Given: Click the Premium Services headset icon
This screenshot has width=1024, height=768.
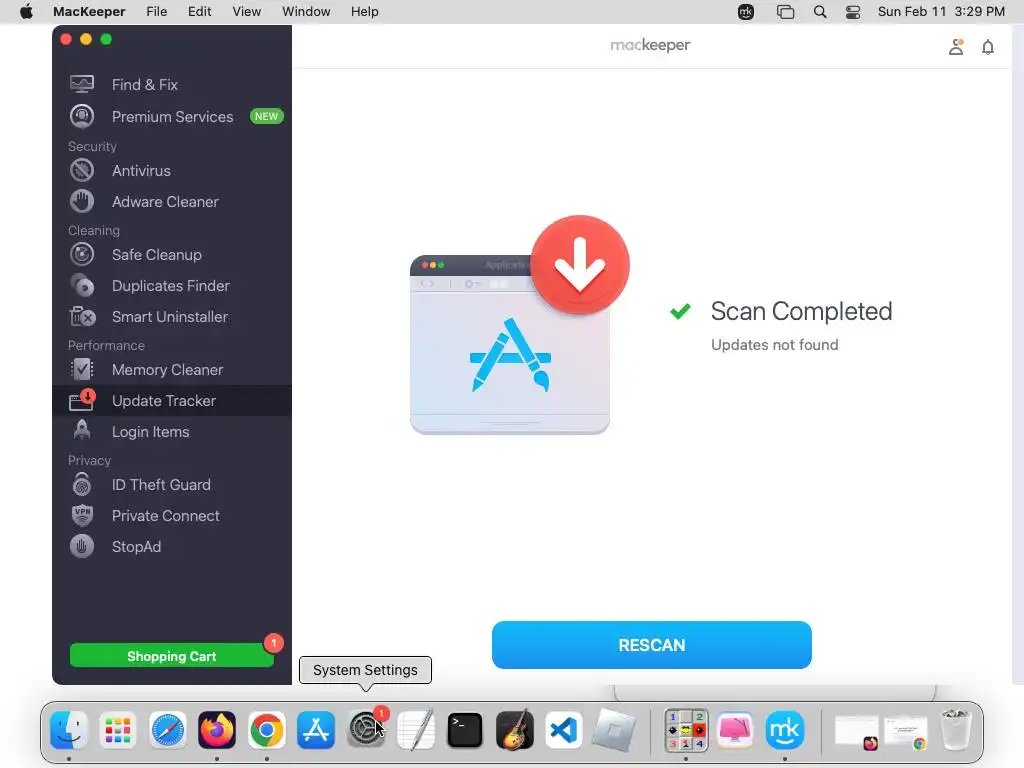Looking at the screenshot, I should pyautogui.click(x=82, y=116).
